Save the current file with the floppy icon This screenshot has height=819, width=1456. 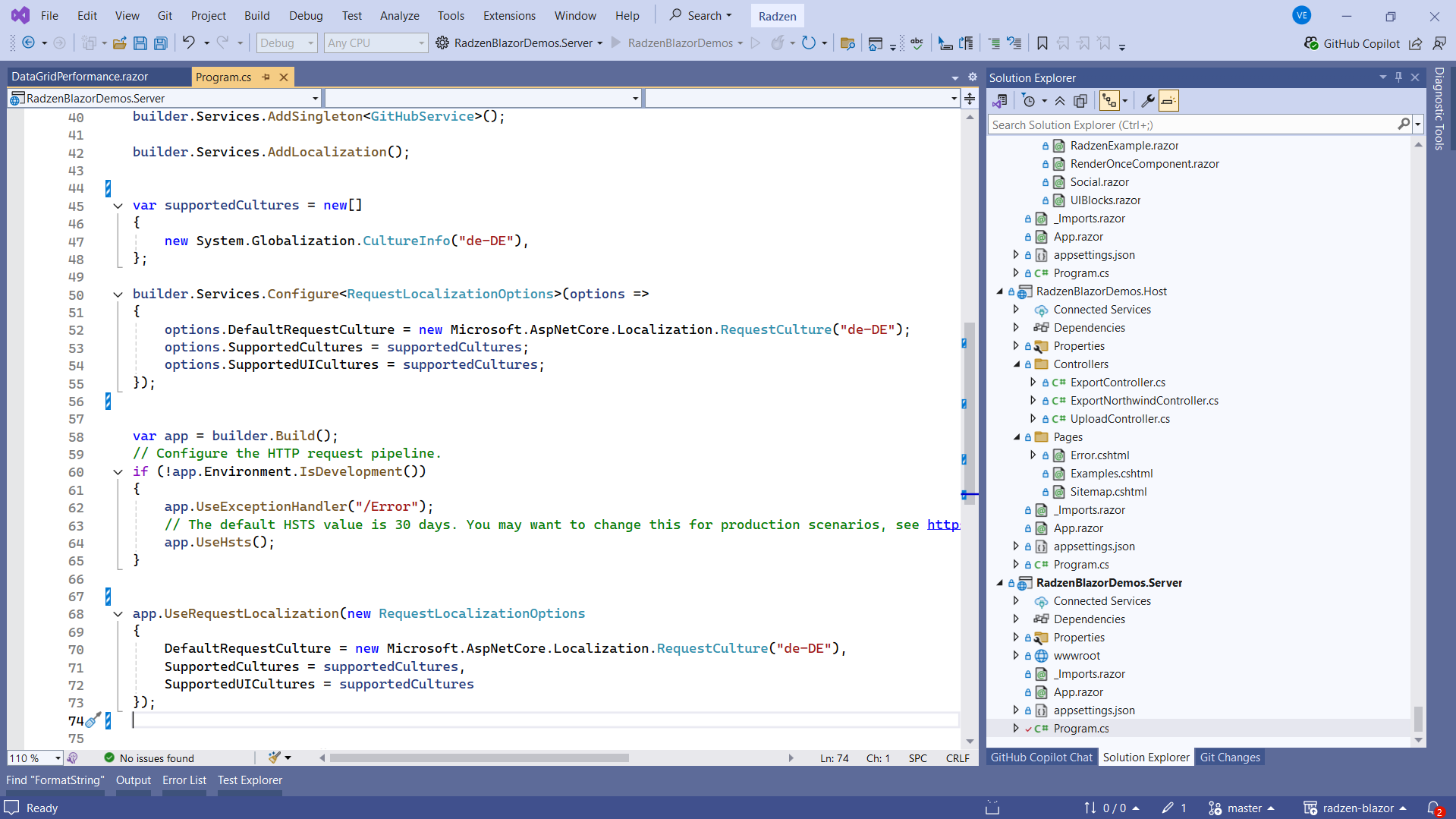[x=140, y=43]
